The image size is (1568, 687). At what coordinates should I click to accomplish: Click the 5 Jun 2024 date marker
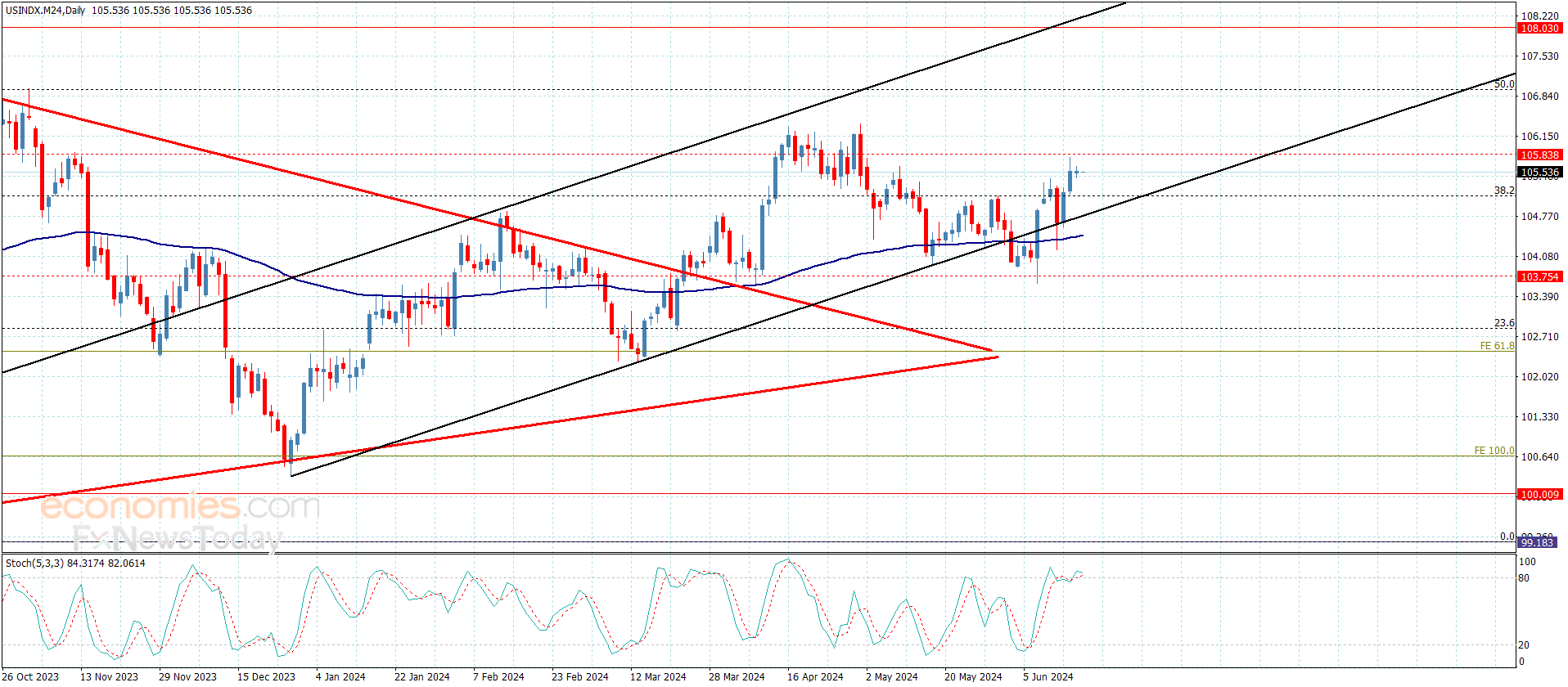(x=1048, y=676)
